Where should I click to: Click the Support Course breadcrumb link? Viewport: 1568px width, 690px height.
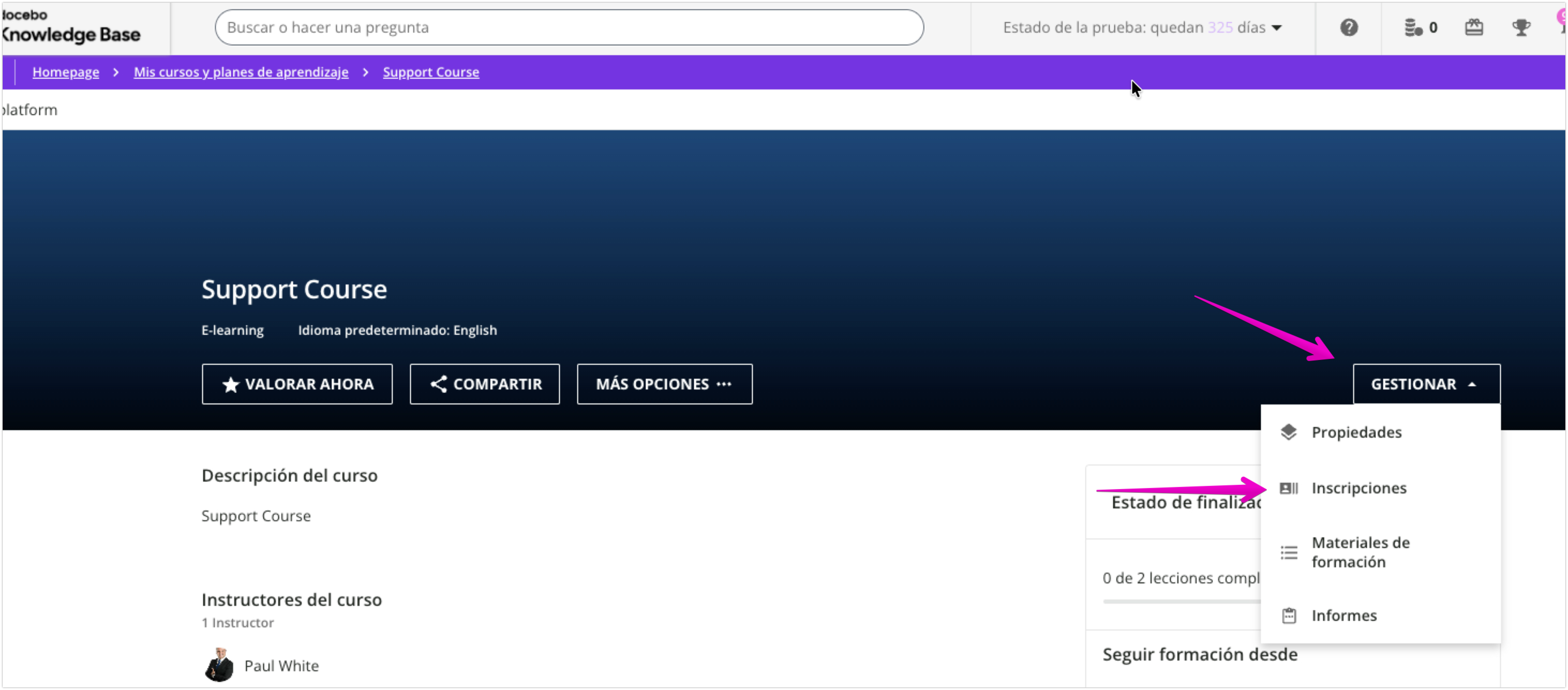click(x=430, y=72)
